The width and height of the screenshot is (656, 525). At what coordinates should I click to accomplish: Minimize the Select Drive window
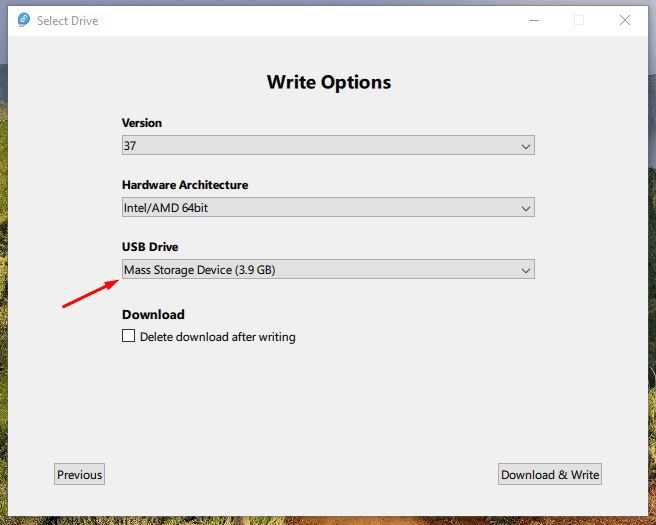point(534,20)
